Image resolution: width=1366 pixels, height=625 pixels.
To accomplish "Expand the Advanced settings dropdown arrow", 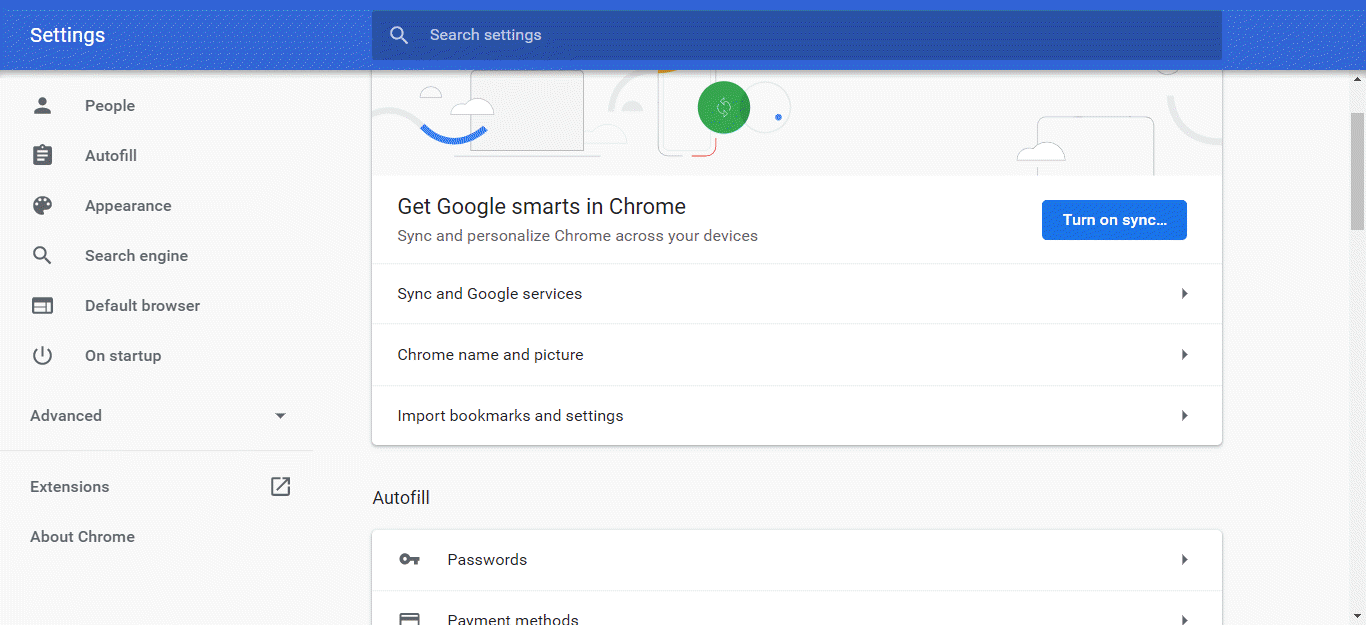I will click(x=280, y=416).
